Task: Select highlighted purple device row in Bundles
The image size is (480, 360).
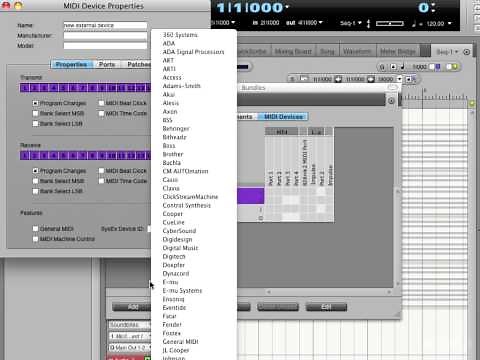Action: click(x=251, y=196)
